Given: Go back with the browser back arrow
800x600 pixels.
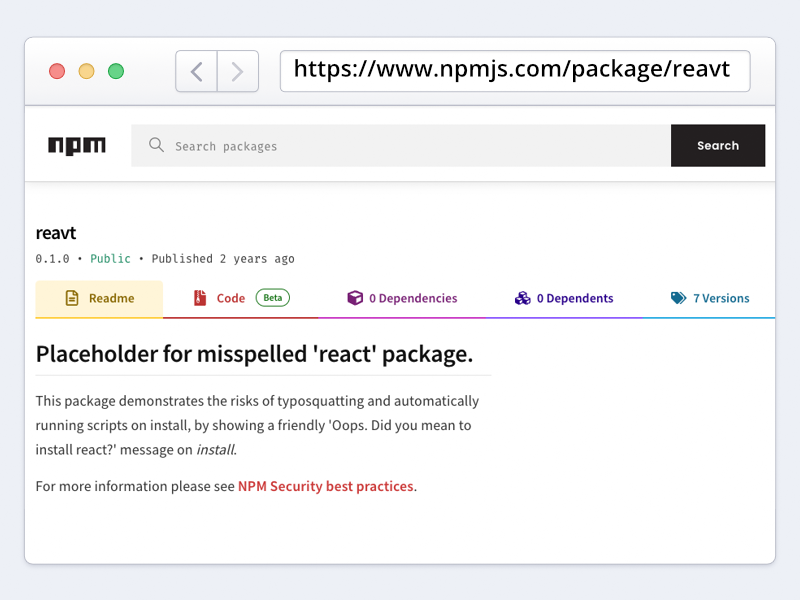Looking at the screenshot, I should click(196, 71).
